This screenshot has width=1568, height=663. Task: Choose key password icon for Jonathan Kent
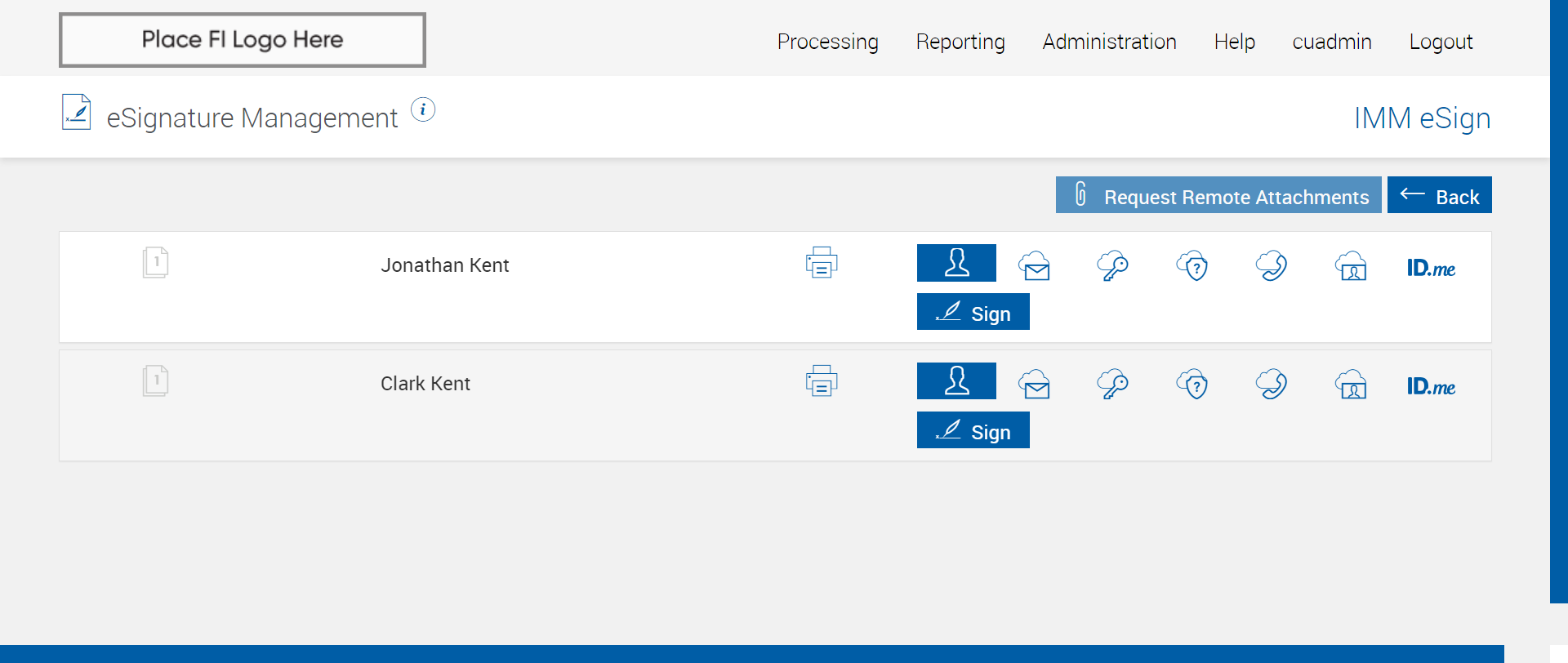coord(1113,266)
